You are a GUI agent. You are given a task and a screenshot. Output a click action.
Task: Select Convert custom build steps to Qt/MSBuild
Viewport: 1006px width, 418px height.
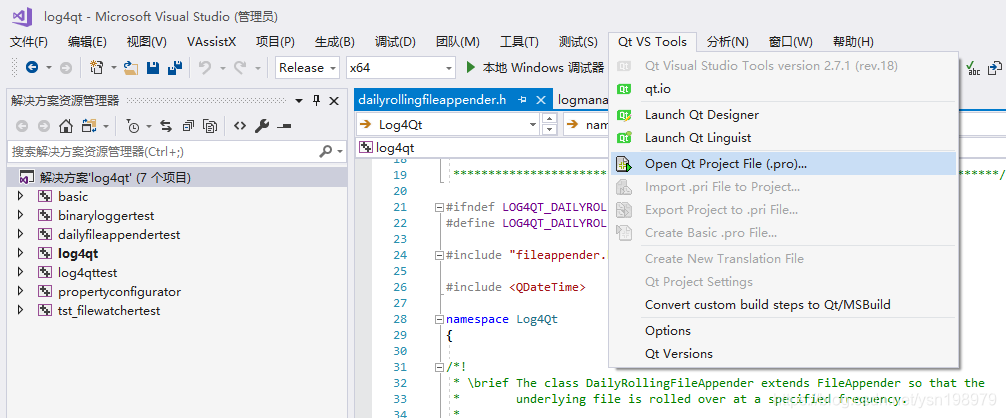click(783, 305)
